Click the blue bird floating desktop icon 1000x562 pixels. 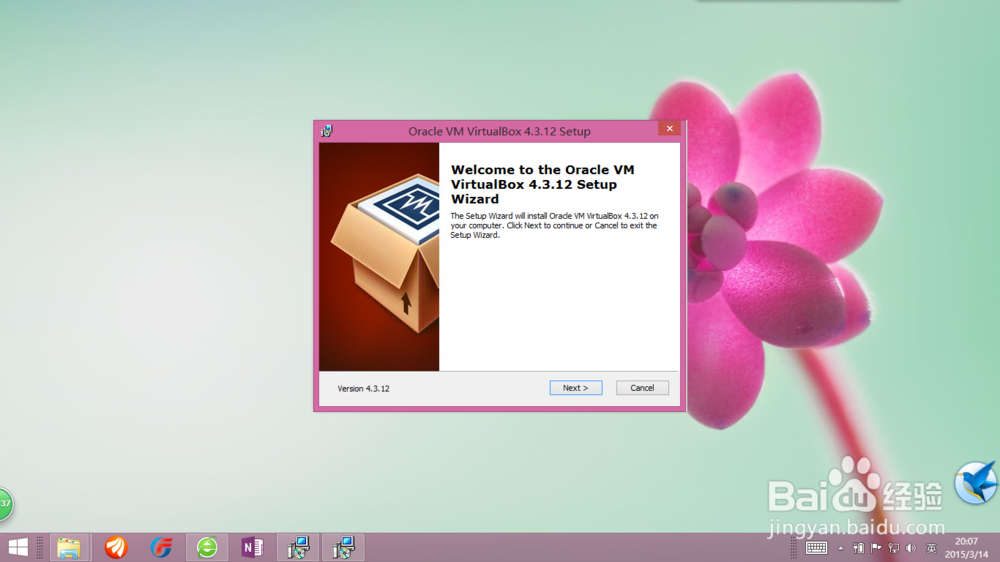coord(976,483)
